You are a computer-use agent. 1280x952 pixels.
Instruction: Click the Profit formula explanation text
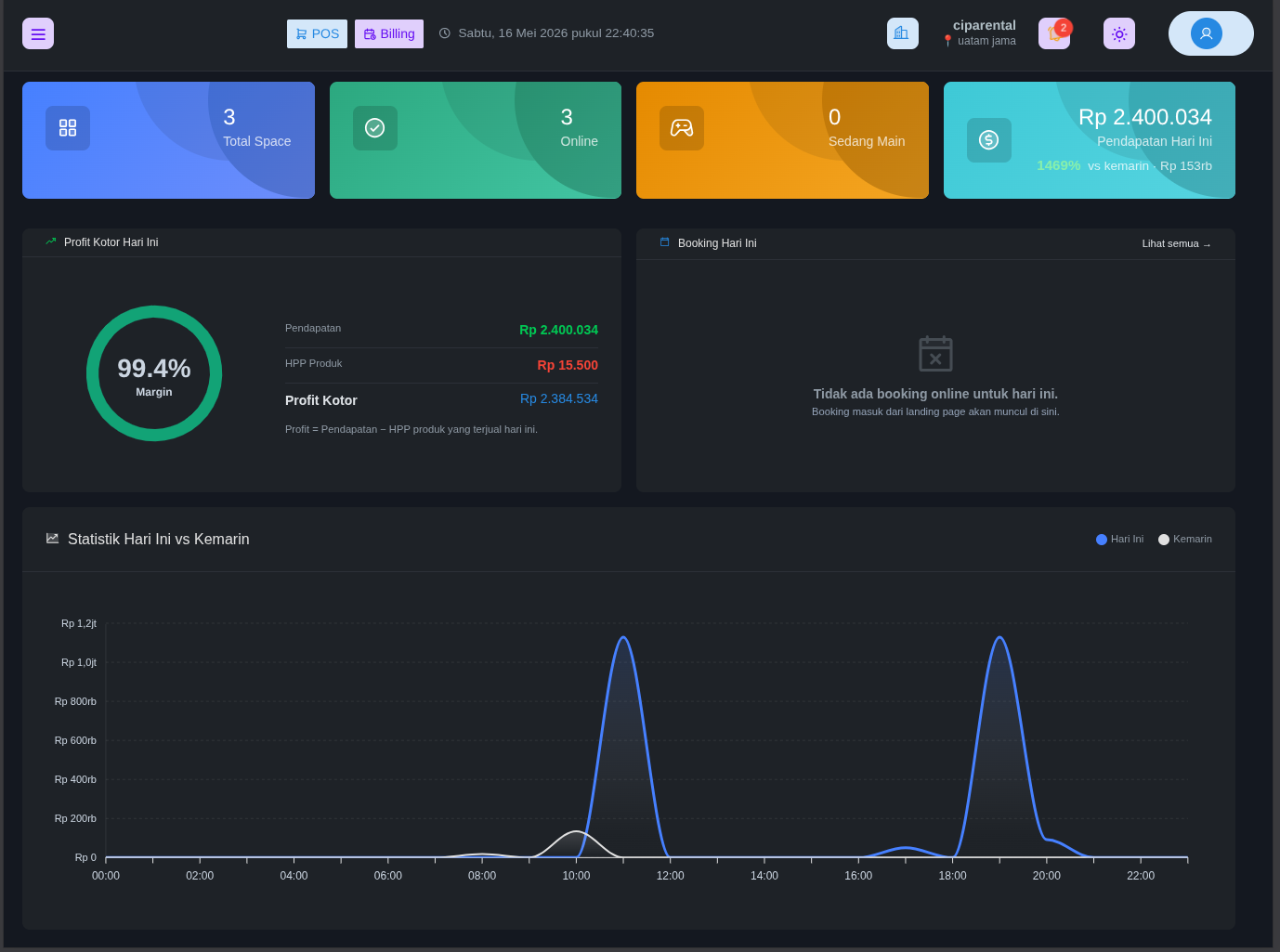tap(411, 429)
